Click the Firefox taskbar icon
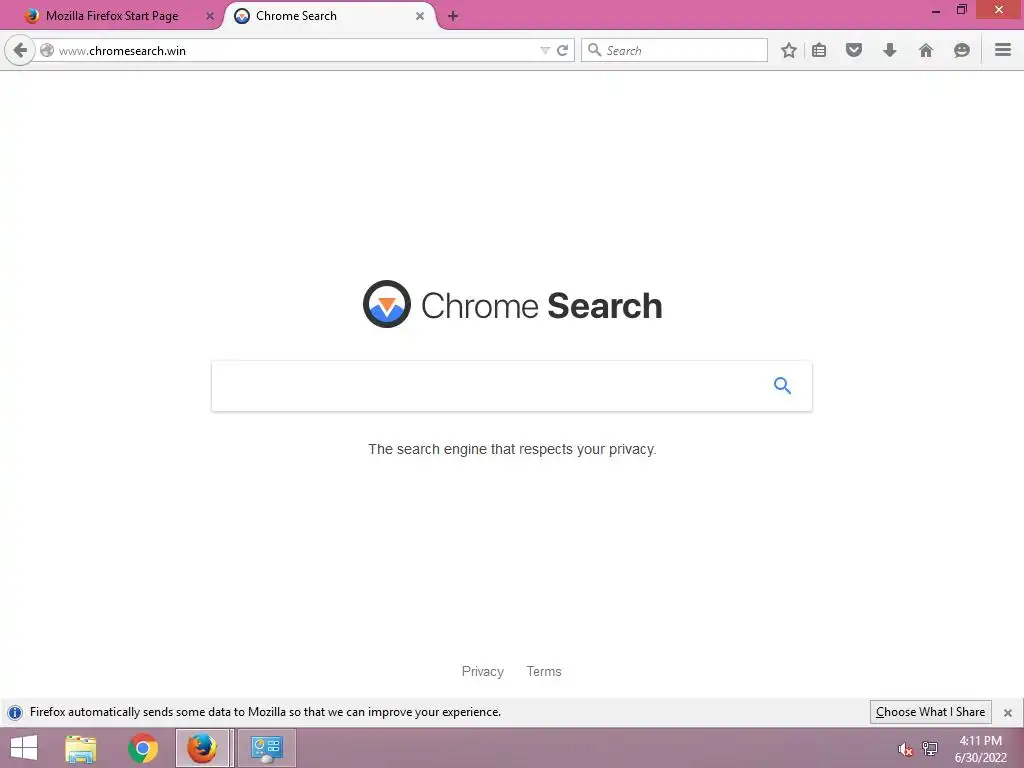Screen dimensions: 1024x768 (x=202, y=748)
